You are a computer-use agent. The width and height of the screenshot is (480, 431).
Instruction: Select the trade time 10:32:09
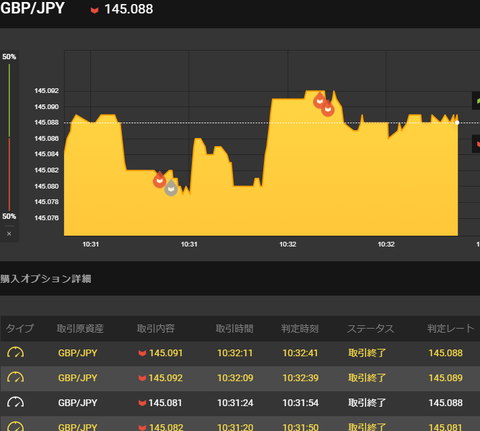coord(235,378)
